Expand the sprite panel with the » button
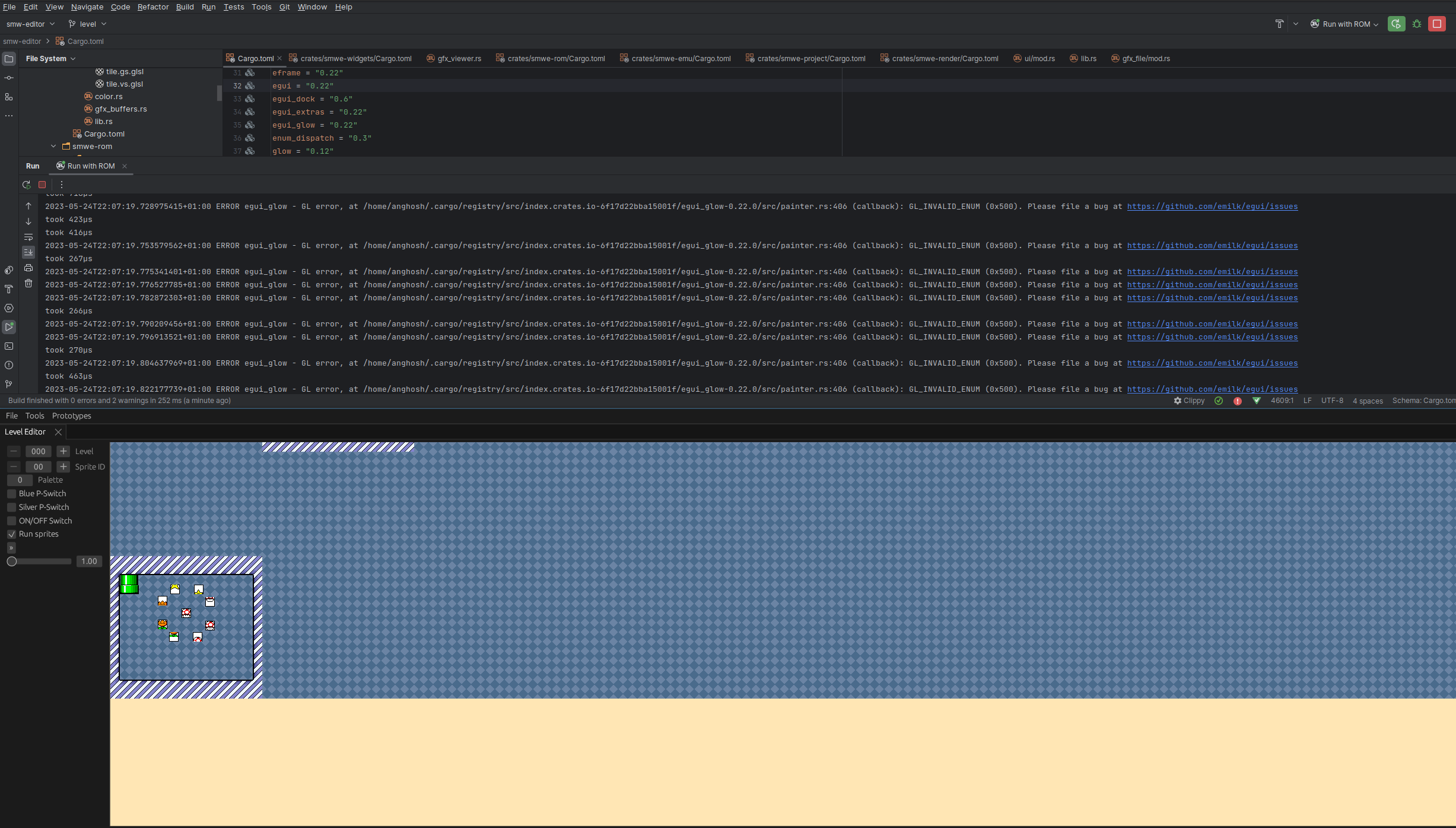The height and width of the screenshot is (828, 1456). point(10,547)
